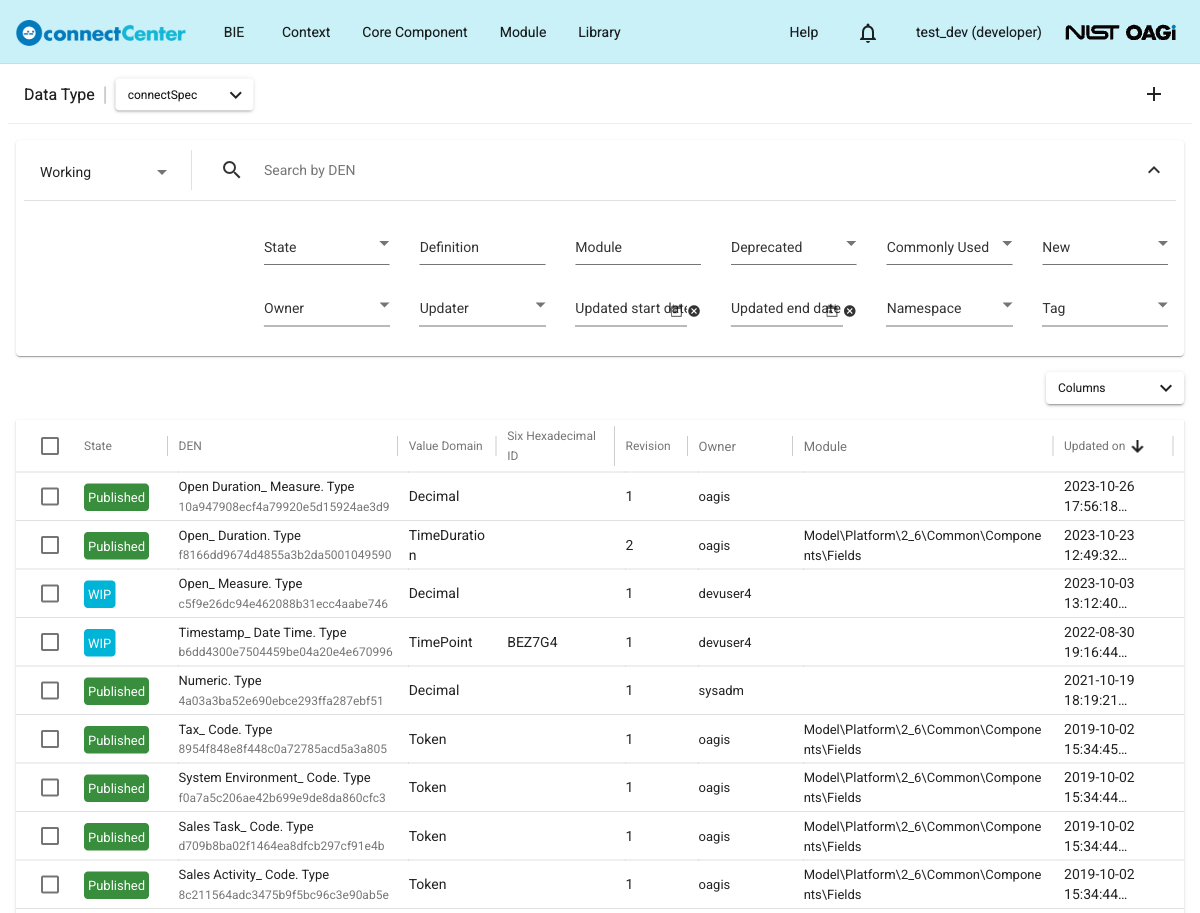Image resolution: width=1200 pixels, height=913 pixels.
Task: Click the search magnifier icon
Action: (232, 170)
